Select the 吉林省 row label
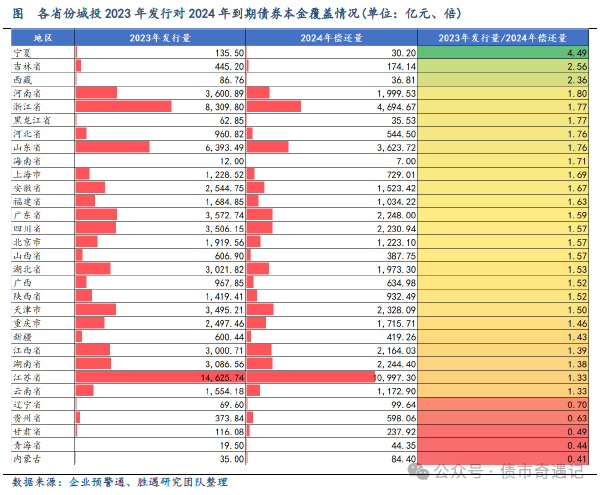The width and height of the screenshot is (603, 495). [x=27, y=66]
